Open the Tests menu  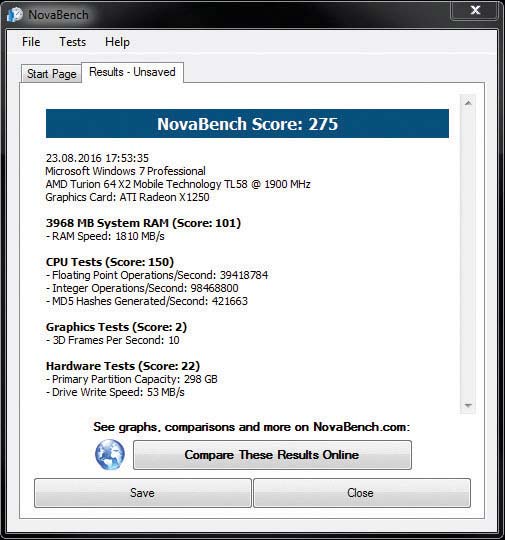point(73,42)
